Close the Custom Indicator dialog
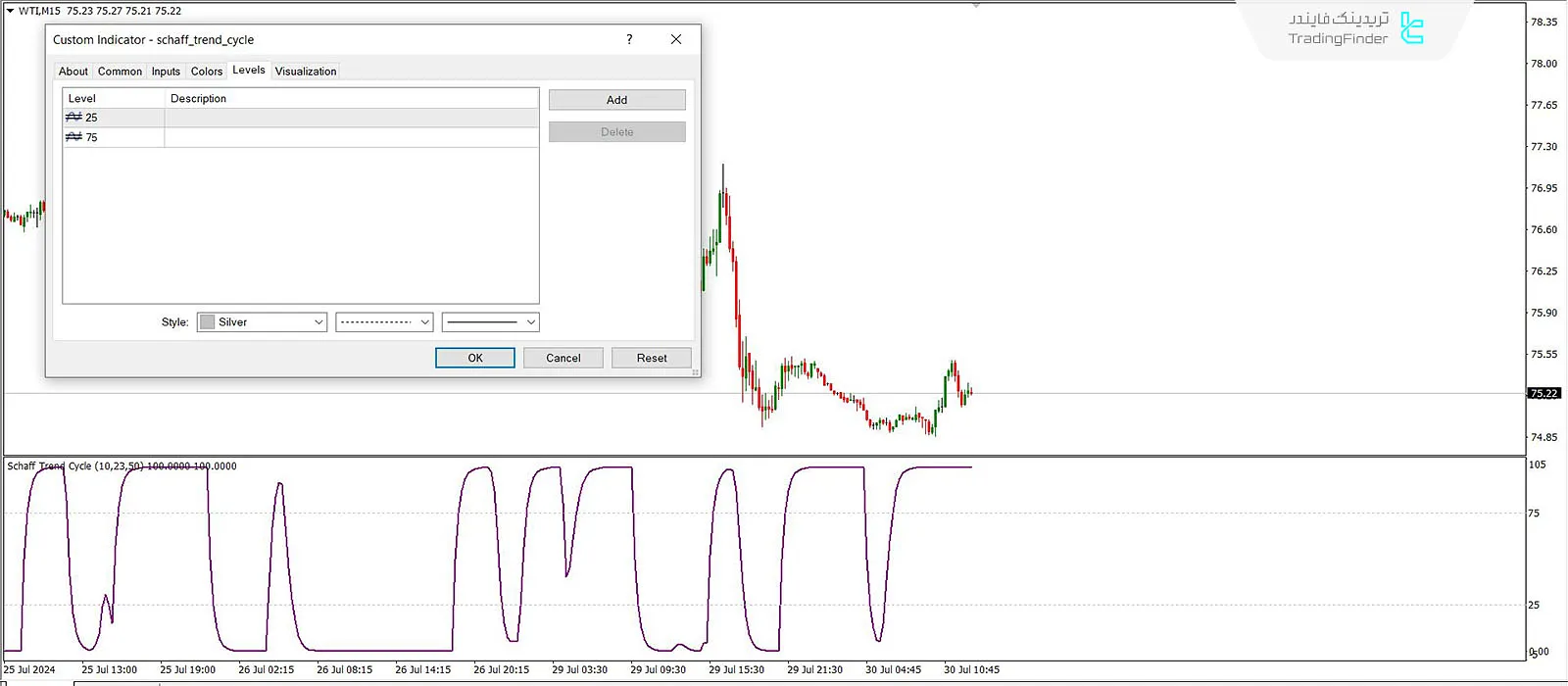 point(675,39)
